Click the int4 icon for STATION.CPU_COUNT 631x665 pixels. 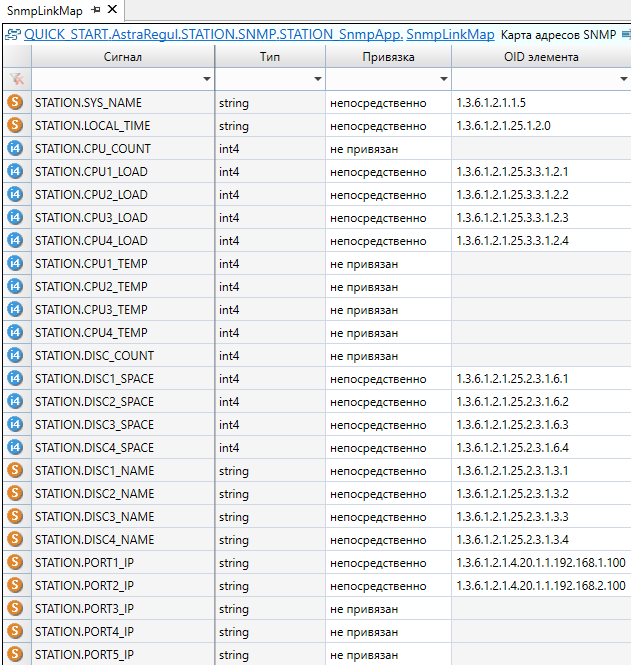(15, 148)
